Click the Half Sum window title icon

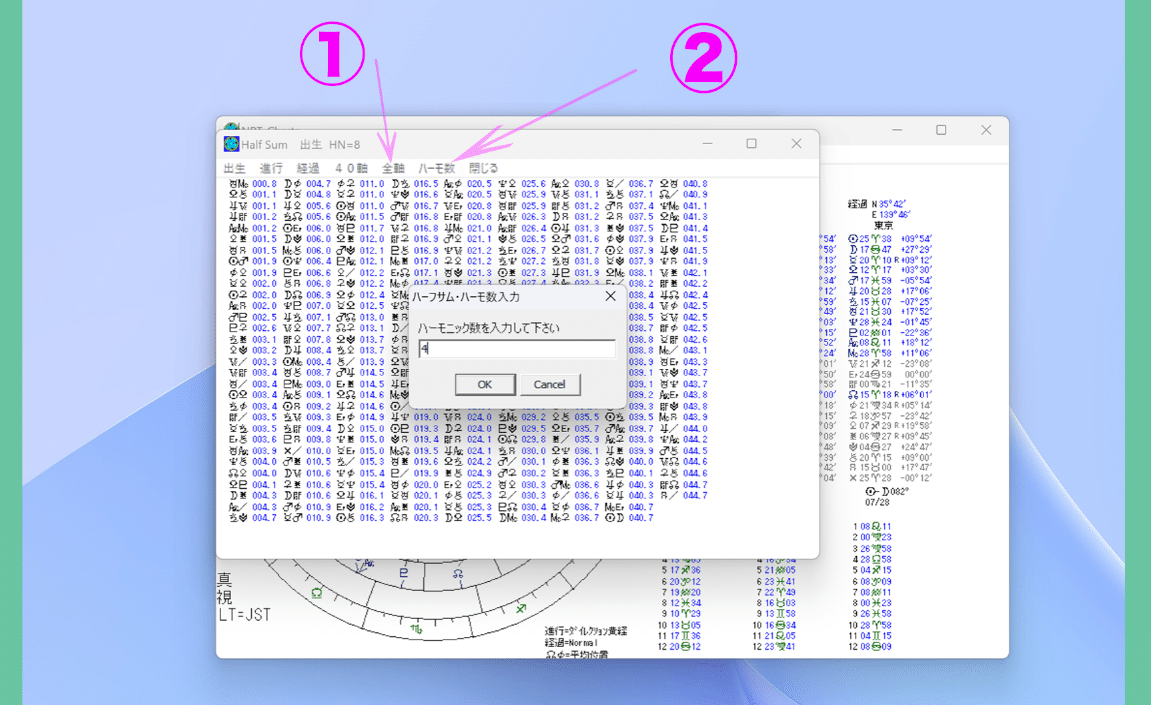coord(231,144)
